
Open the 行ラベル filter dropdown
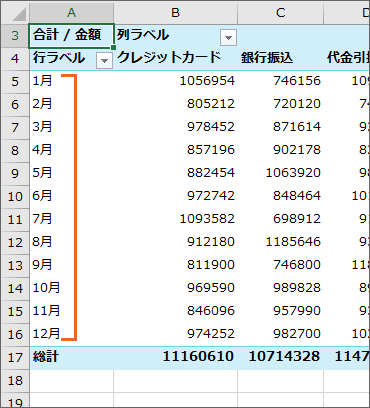[104, 60]
